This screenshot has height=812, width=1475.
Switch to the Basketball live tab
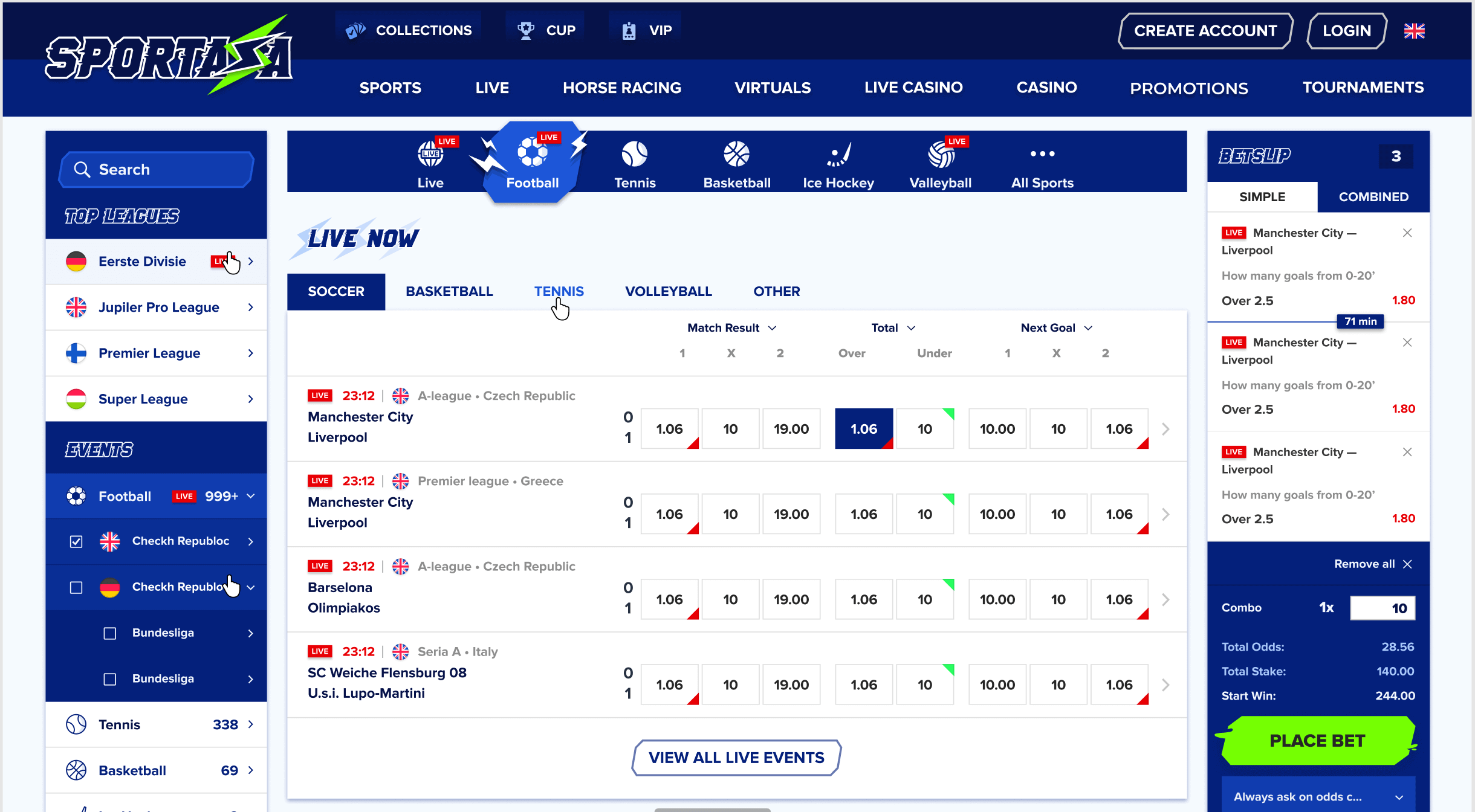tap(449, 291)
